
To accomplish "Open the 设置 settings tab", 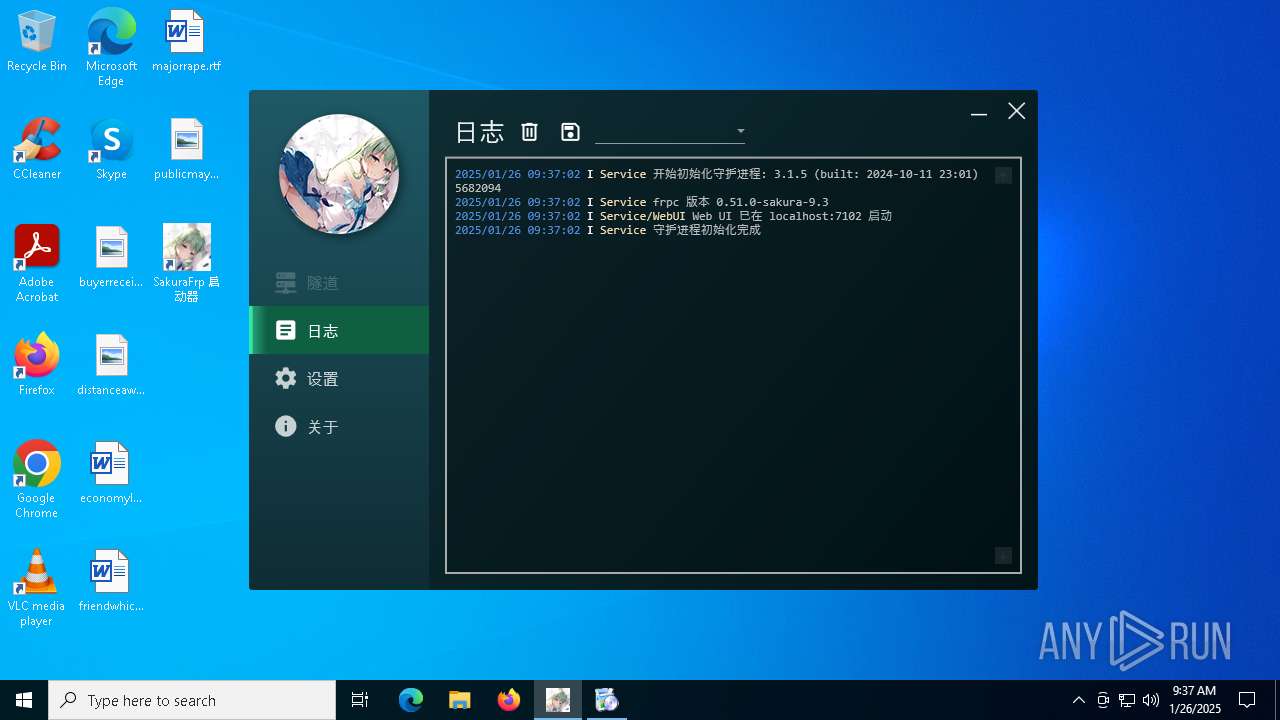I will [x=339, y=378].
